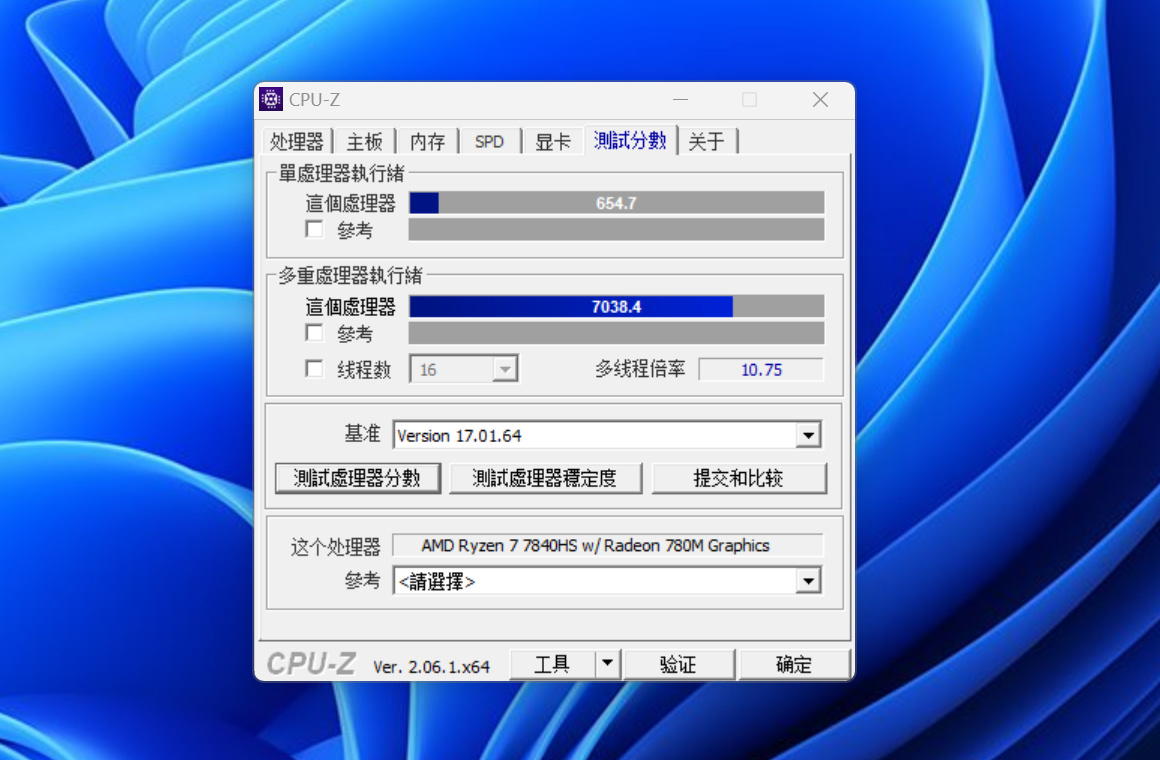
Task: Click the 工具 button
Action: coord(553,664)
